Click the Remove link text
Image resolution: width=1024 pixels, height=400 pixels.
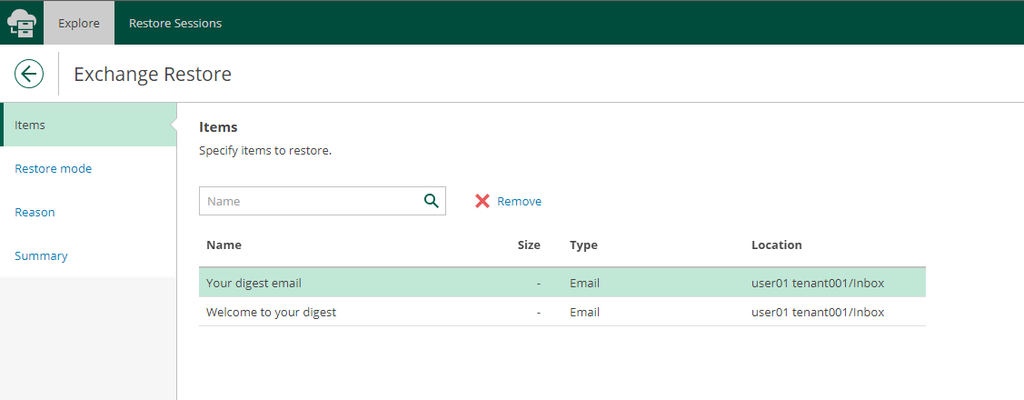pos(519,201)
